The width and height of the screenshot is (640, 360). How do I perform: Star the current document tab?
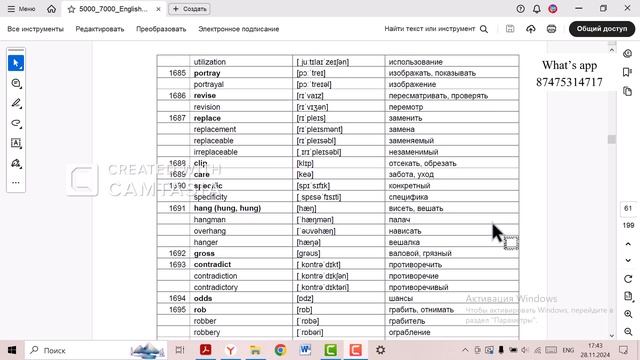(71, 9)
